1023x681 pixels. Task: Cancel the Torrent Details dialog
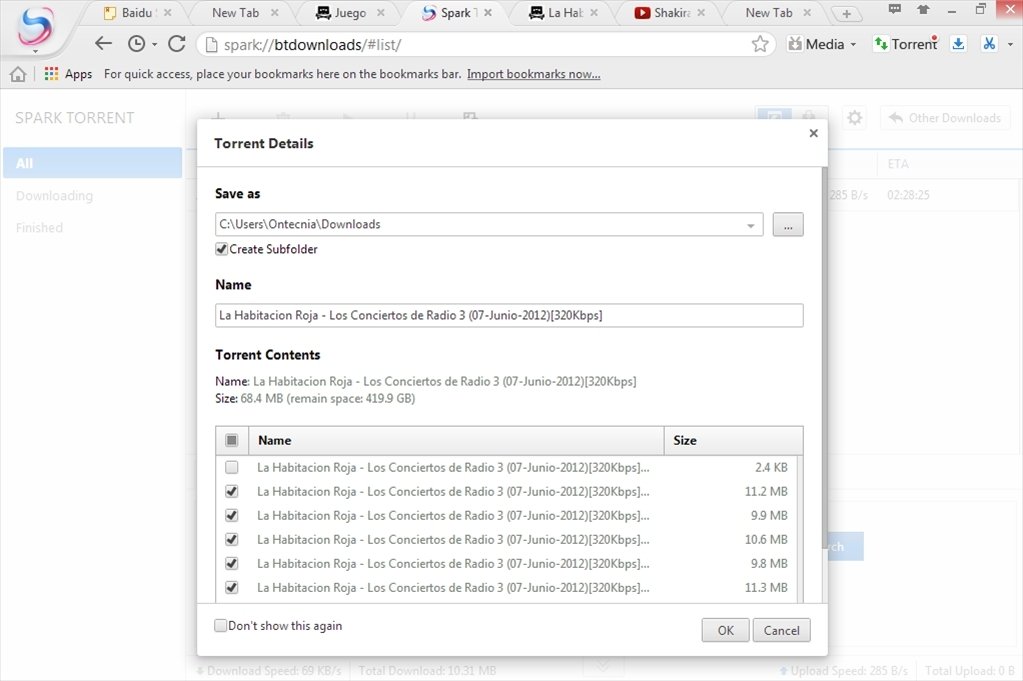pos(781,630)
